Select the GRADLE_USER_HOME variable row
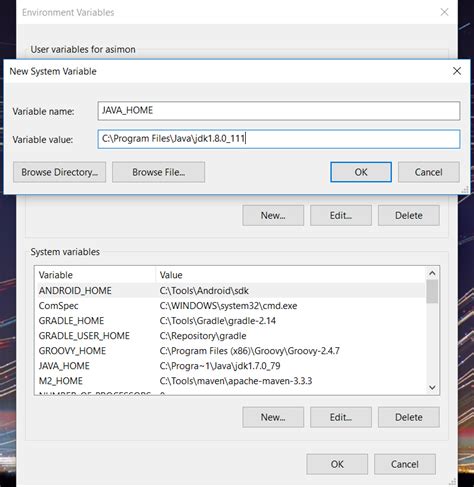 [230, 336]
